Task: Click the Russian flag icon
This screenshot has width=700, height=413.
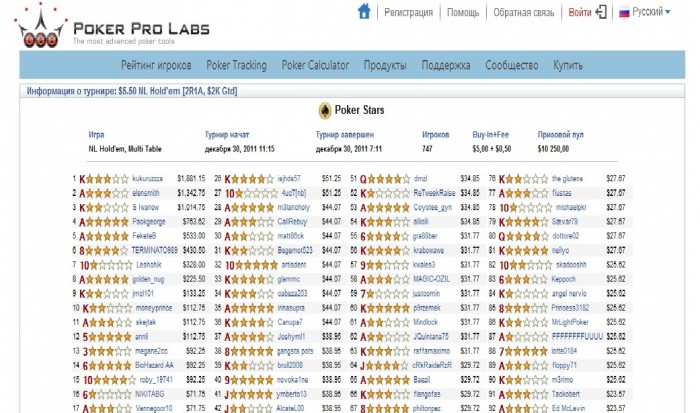Action: 624,13
